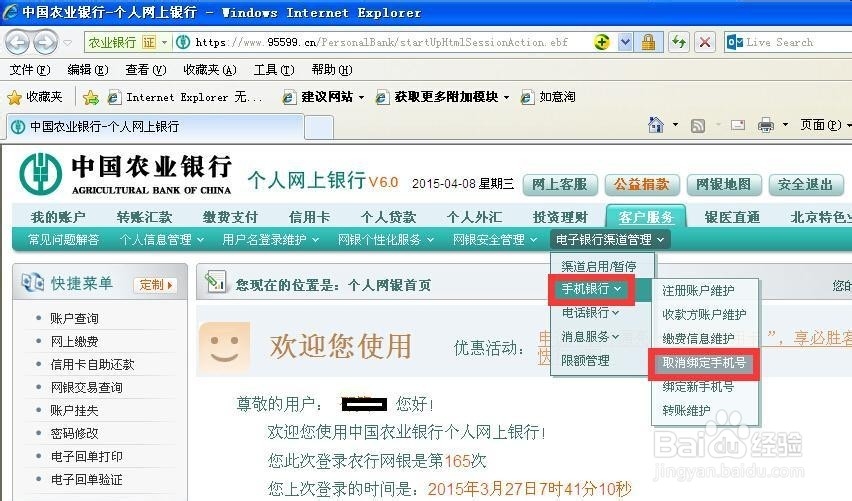
Task: Click the Refresh page icon
Action: [x=679, y=42]
